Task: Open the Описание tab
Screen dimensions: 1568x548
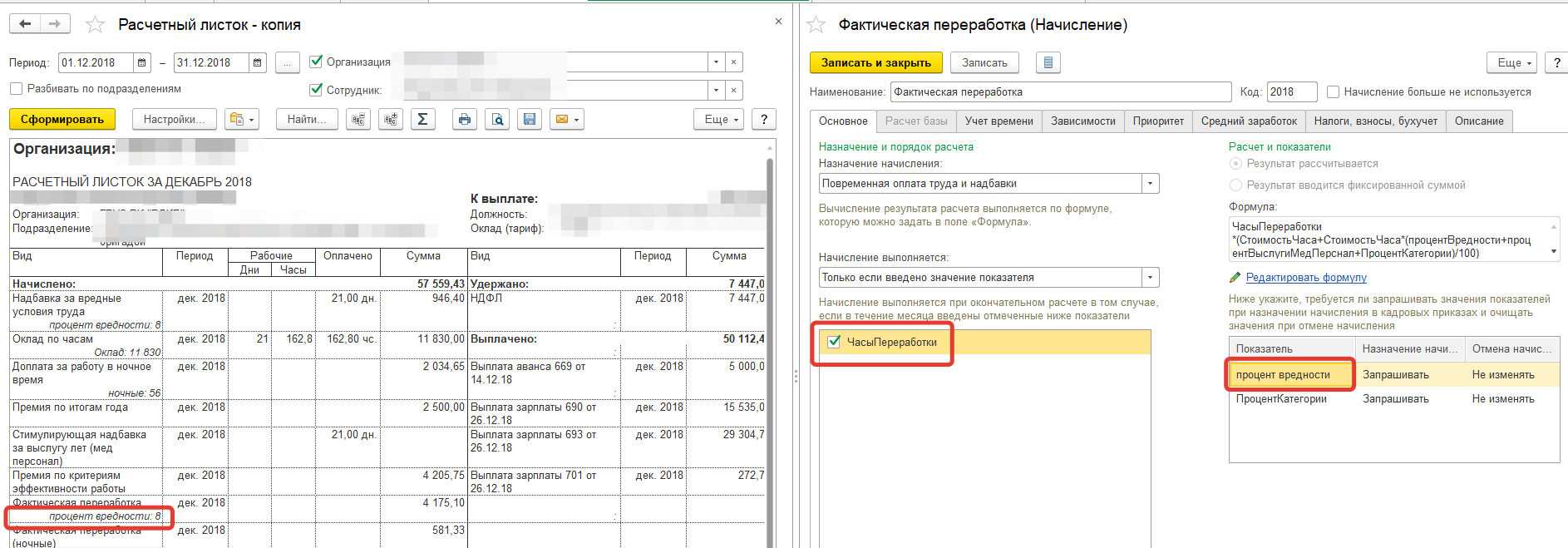Action: pos(1479,121)
